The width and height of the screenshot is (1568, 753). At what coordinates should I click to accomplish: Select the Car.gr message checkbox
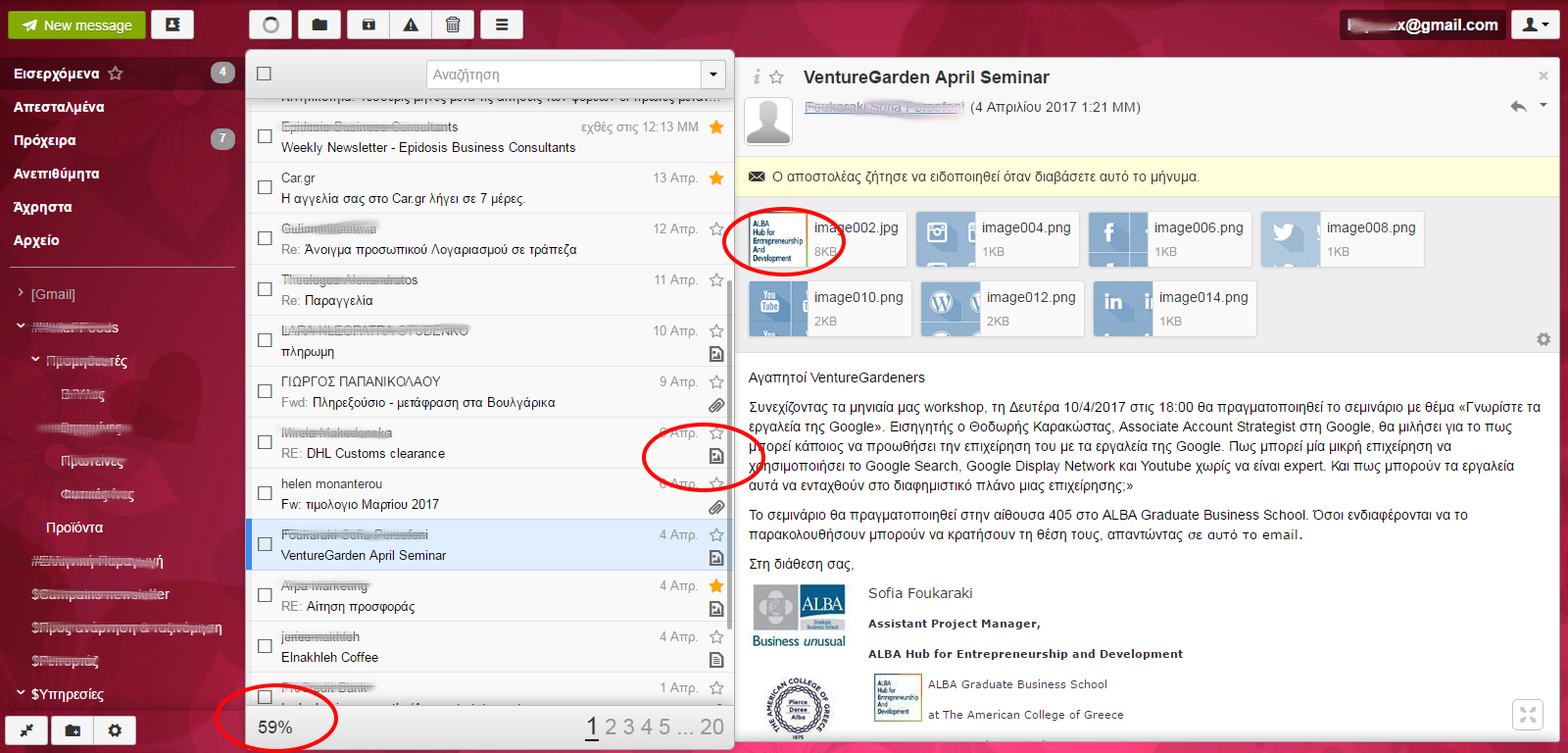coord(265,187)
